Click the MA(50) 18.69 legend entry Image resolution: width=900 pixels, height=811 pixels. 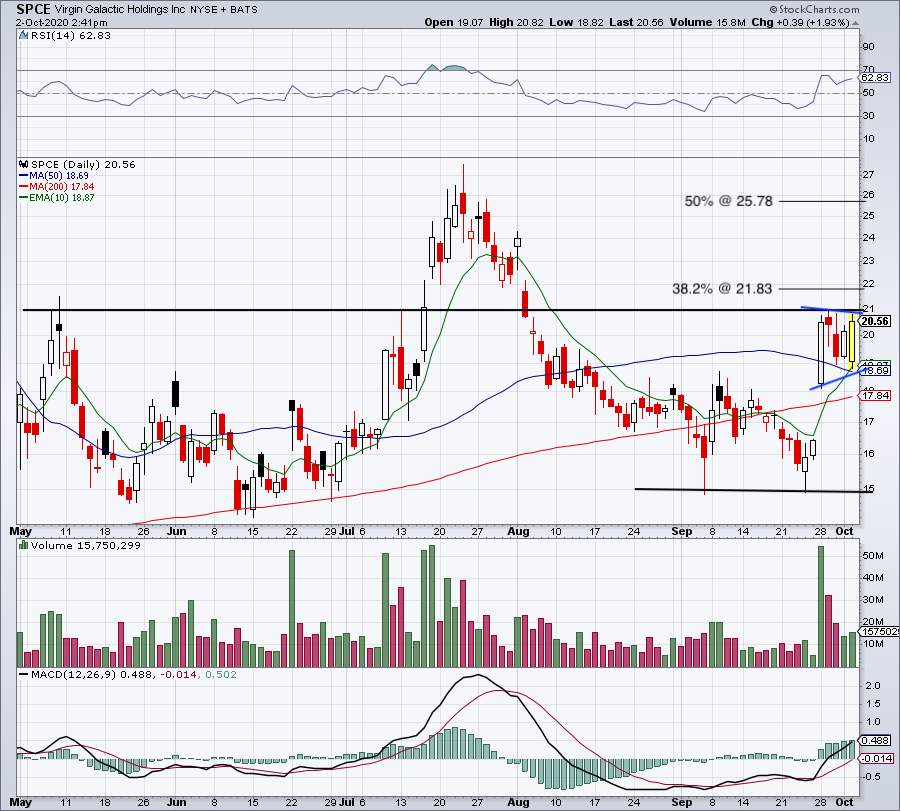point(53,176)
